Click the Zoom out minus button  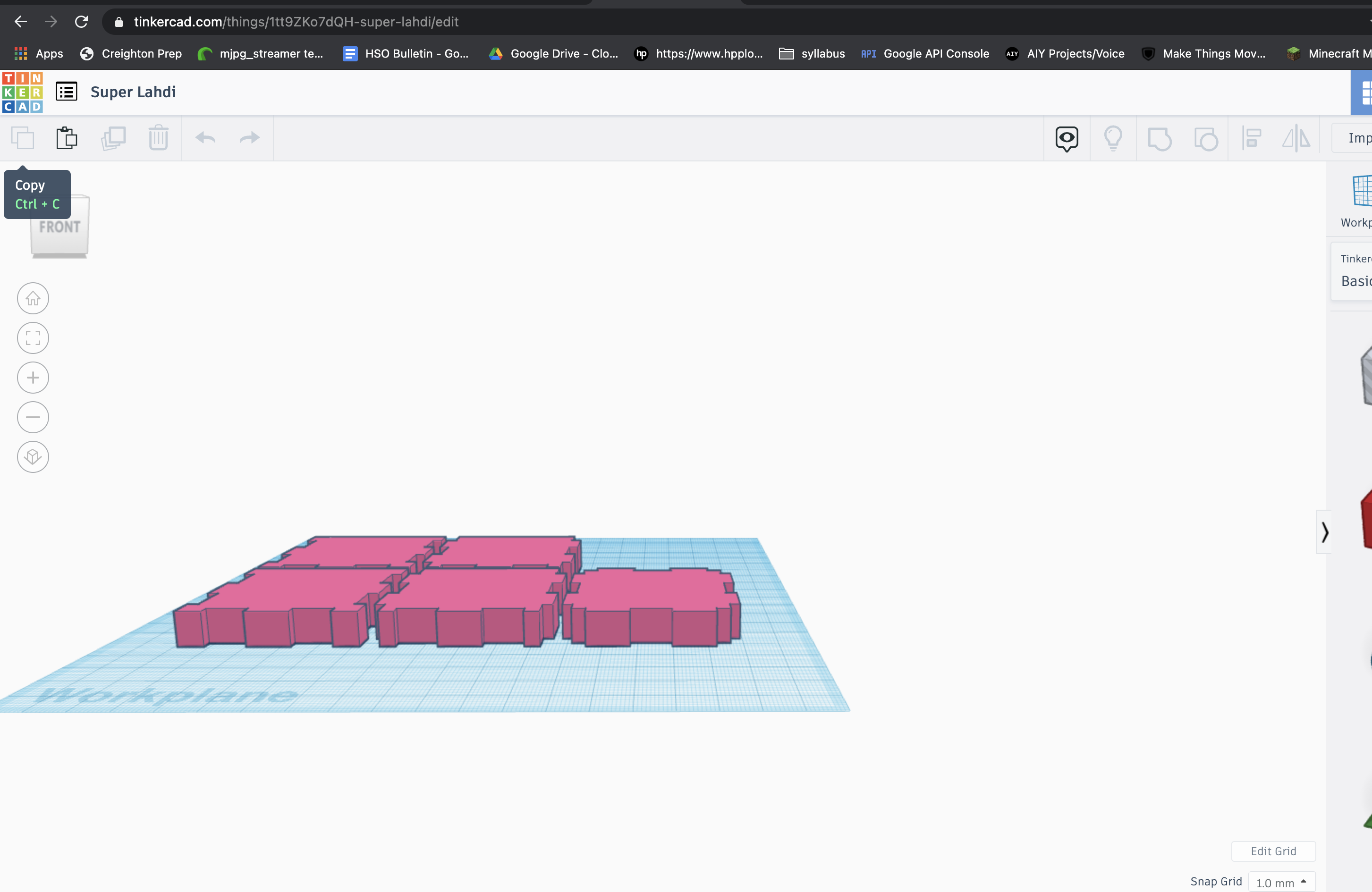pyautogui.click(x=33, y=417)
